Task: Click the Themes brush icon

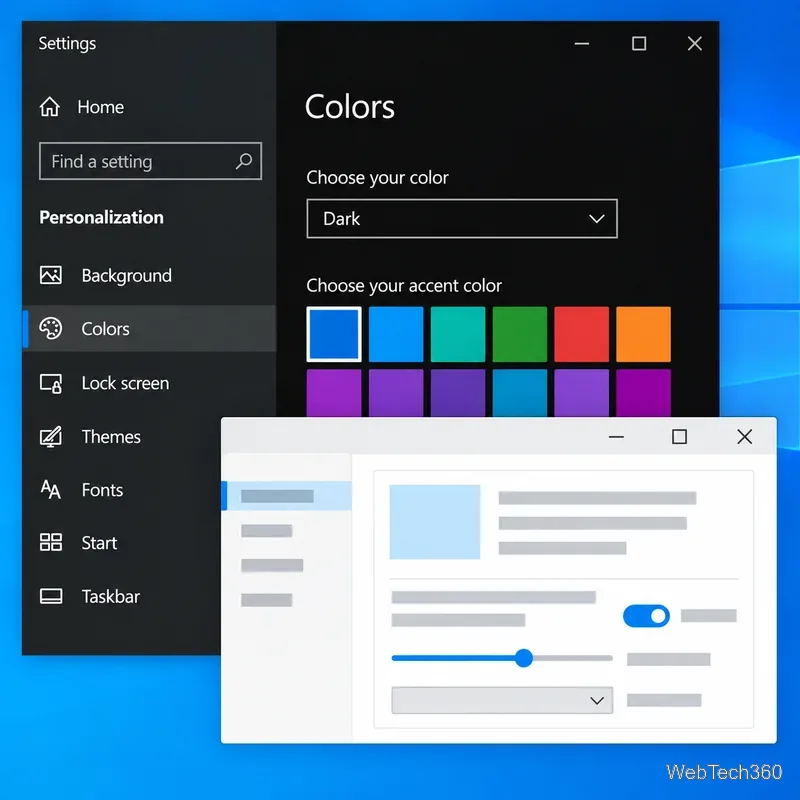Action: click(51, 437)
